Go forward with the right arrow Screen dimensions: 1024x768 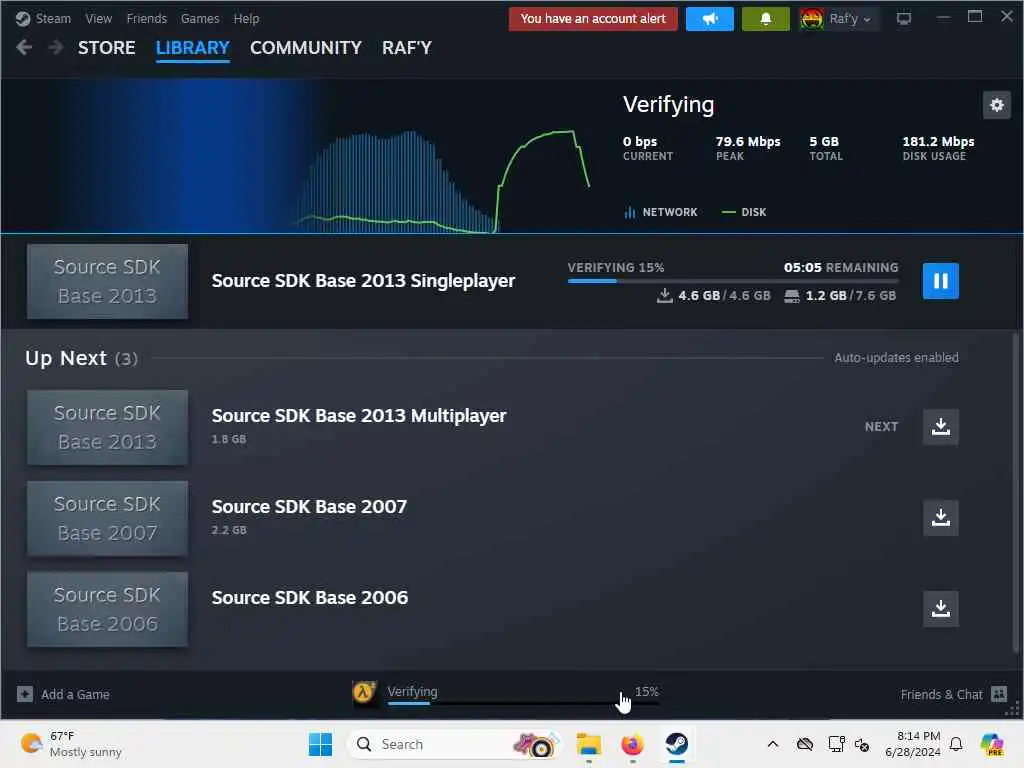56,48
